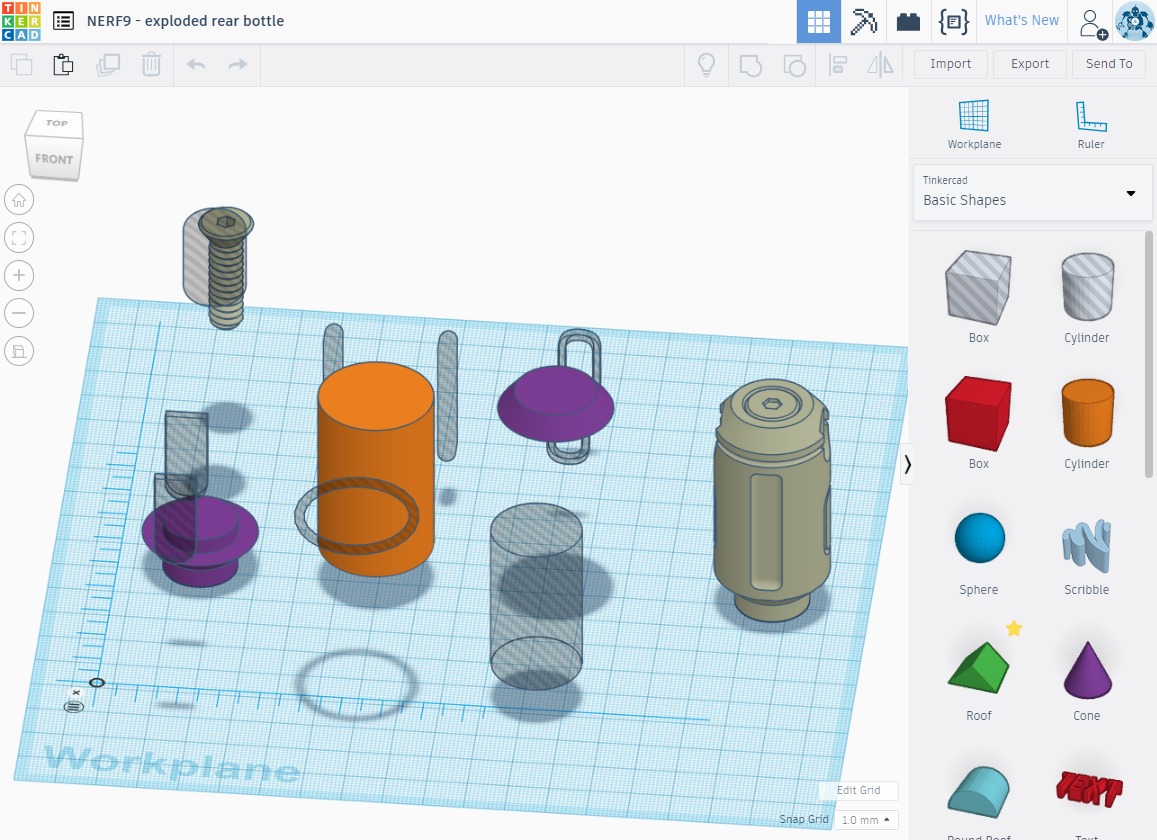Screen dimensions: 1157x840
Task: Open the Basic Shapes category dropdown
Action: (x=1032, y=193)
